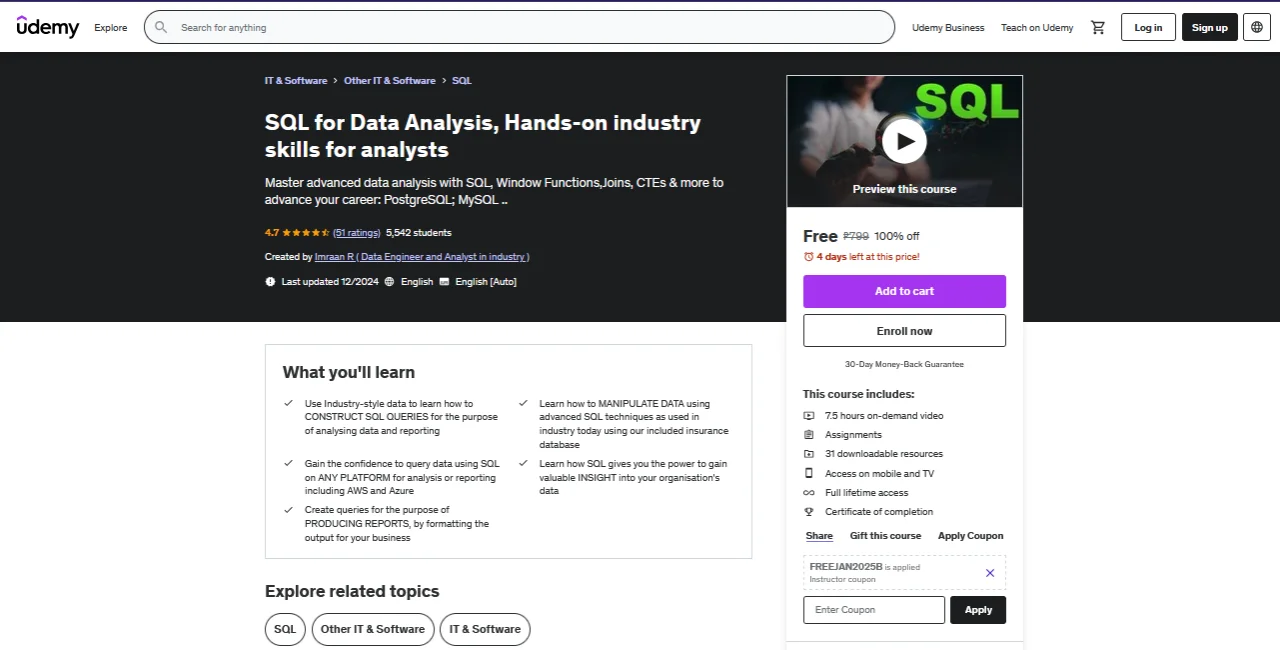Click the closed captions icon

coord(444,282)
